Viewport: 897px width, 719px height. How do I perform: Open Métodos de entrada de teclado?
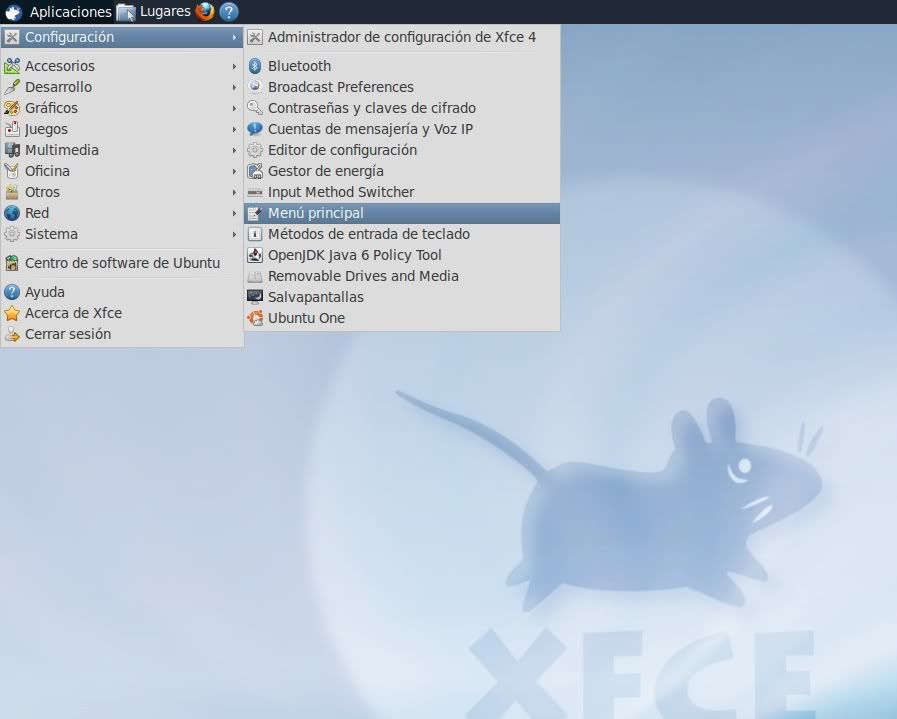tap(402, 234)
